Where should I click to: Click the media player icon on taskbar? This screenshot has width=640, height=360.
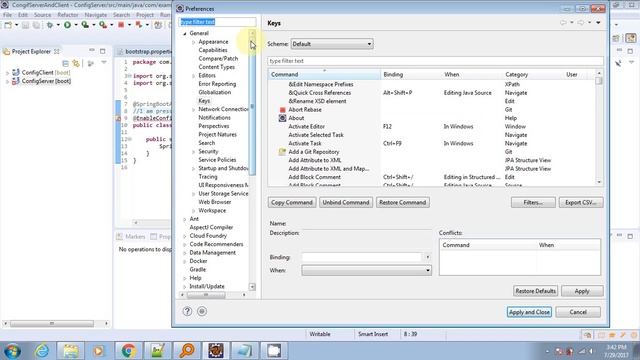pos(99,351)
